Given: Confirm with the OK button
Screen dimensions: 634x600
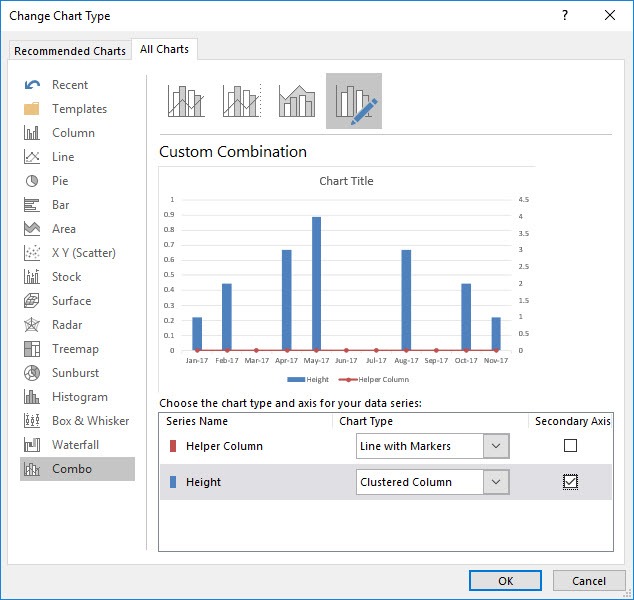Looking at the screenshot, I should (505, 581).
